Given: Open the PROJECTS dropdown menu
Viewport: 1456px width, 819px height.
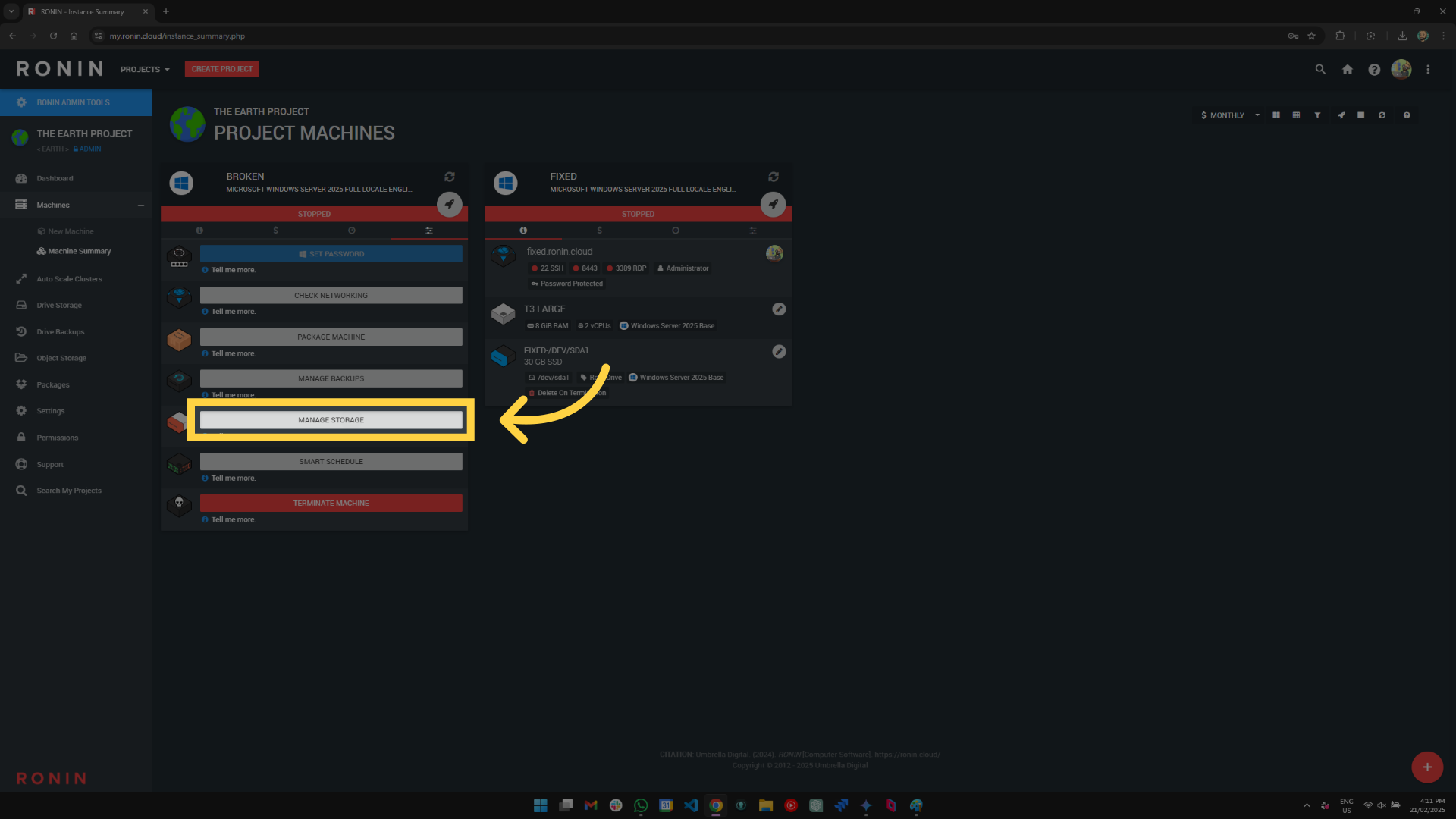Looking at the screenshot, I should point(145,70).
